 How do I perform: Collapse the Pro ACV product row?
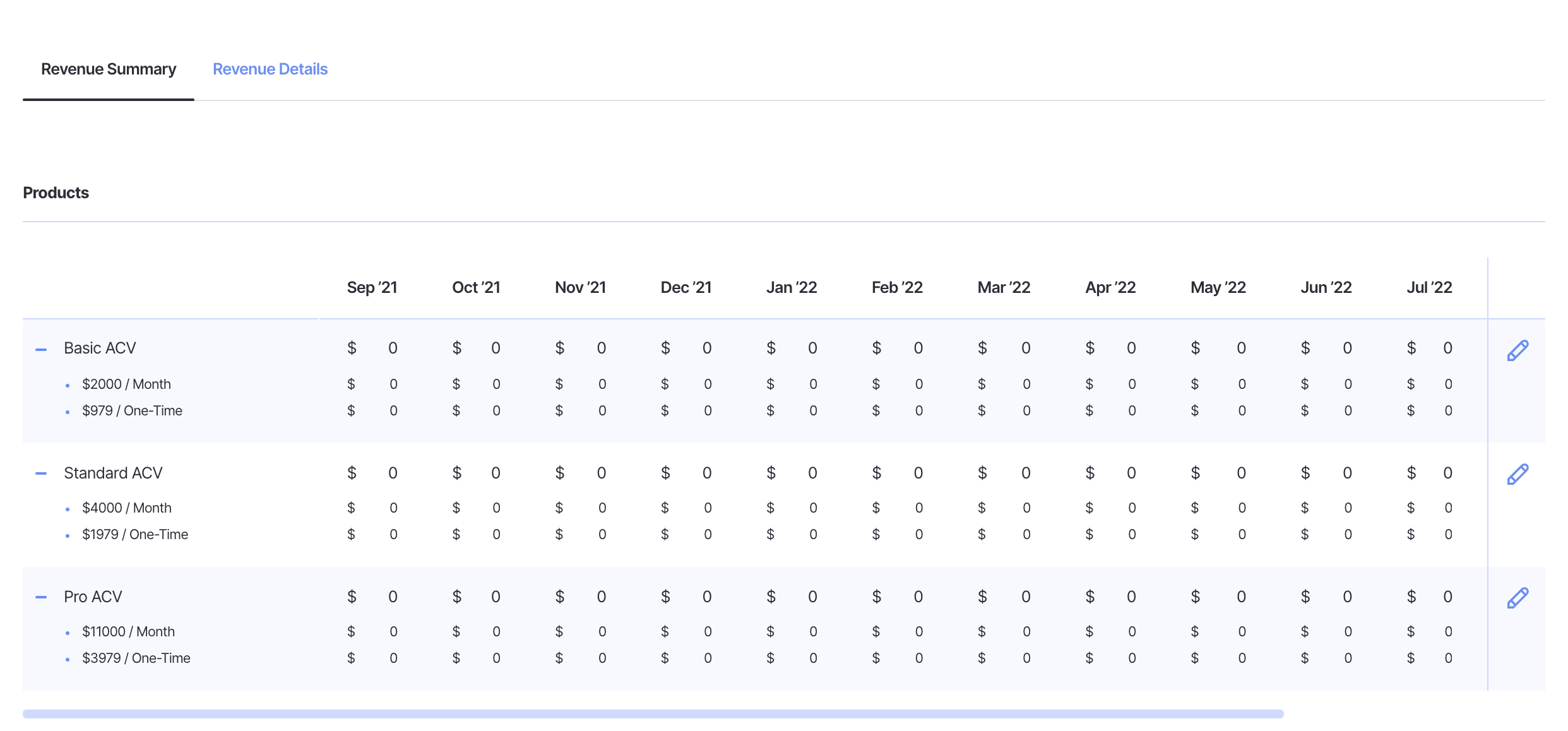(x=41, y=597)
